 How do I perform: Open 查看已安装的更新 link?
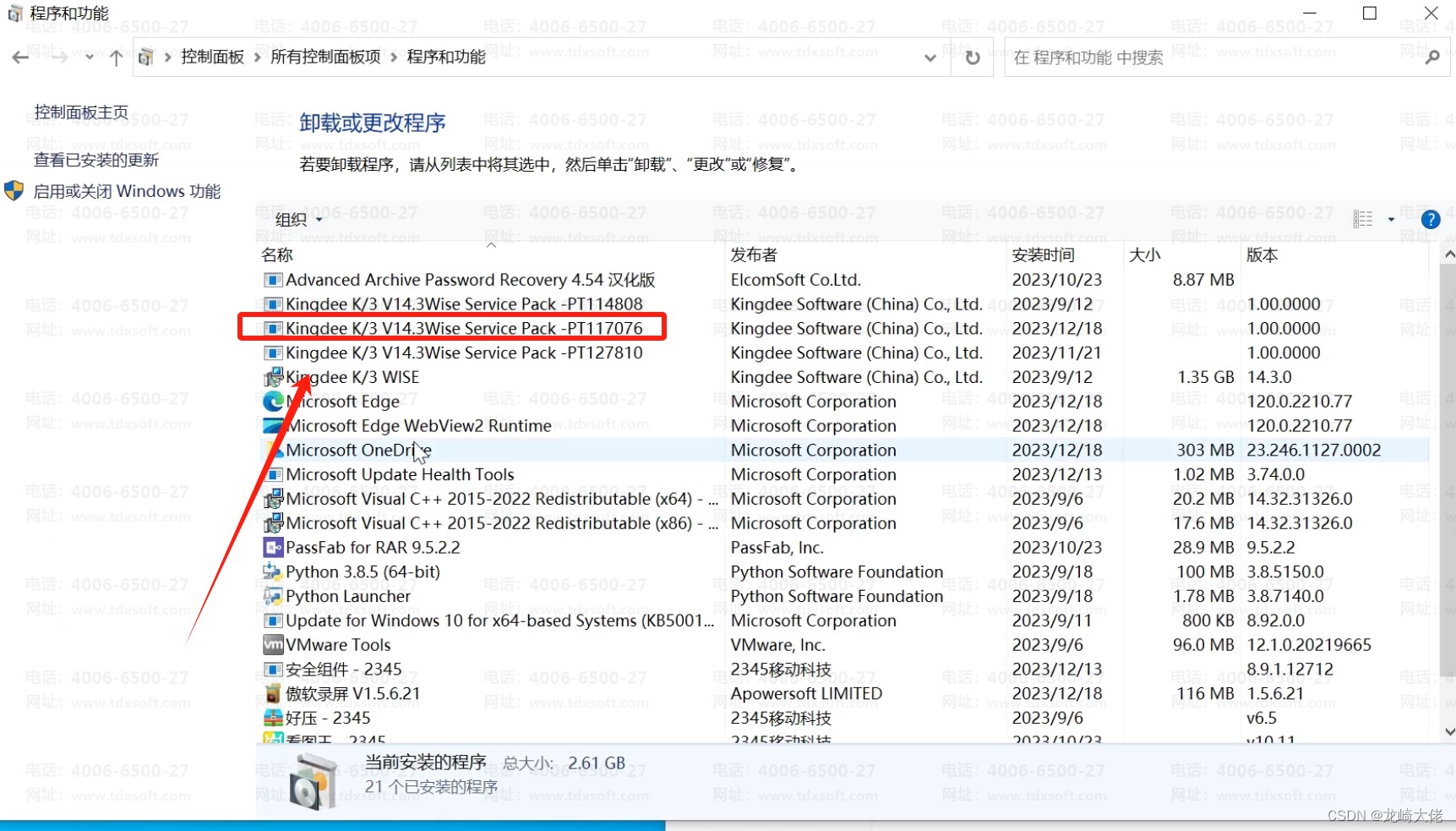tap(96, 160)
